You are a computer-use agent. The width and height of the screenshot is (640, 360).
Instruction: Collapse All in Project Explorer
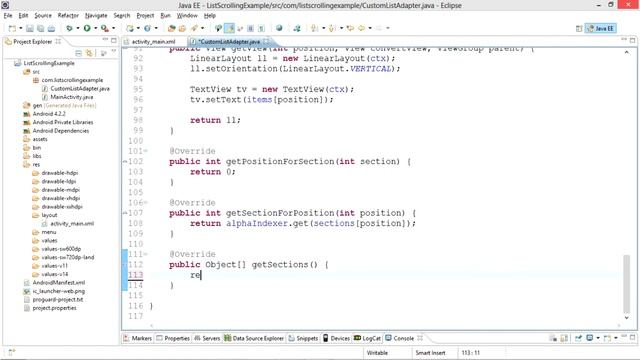pos(78,53)
